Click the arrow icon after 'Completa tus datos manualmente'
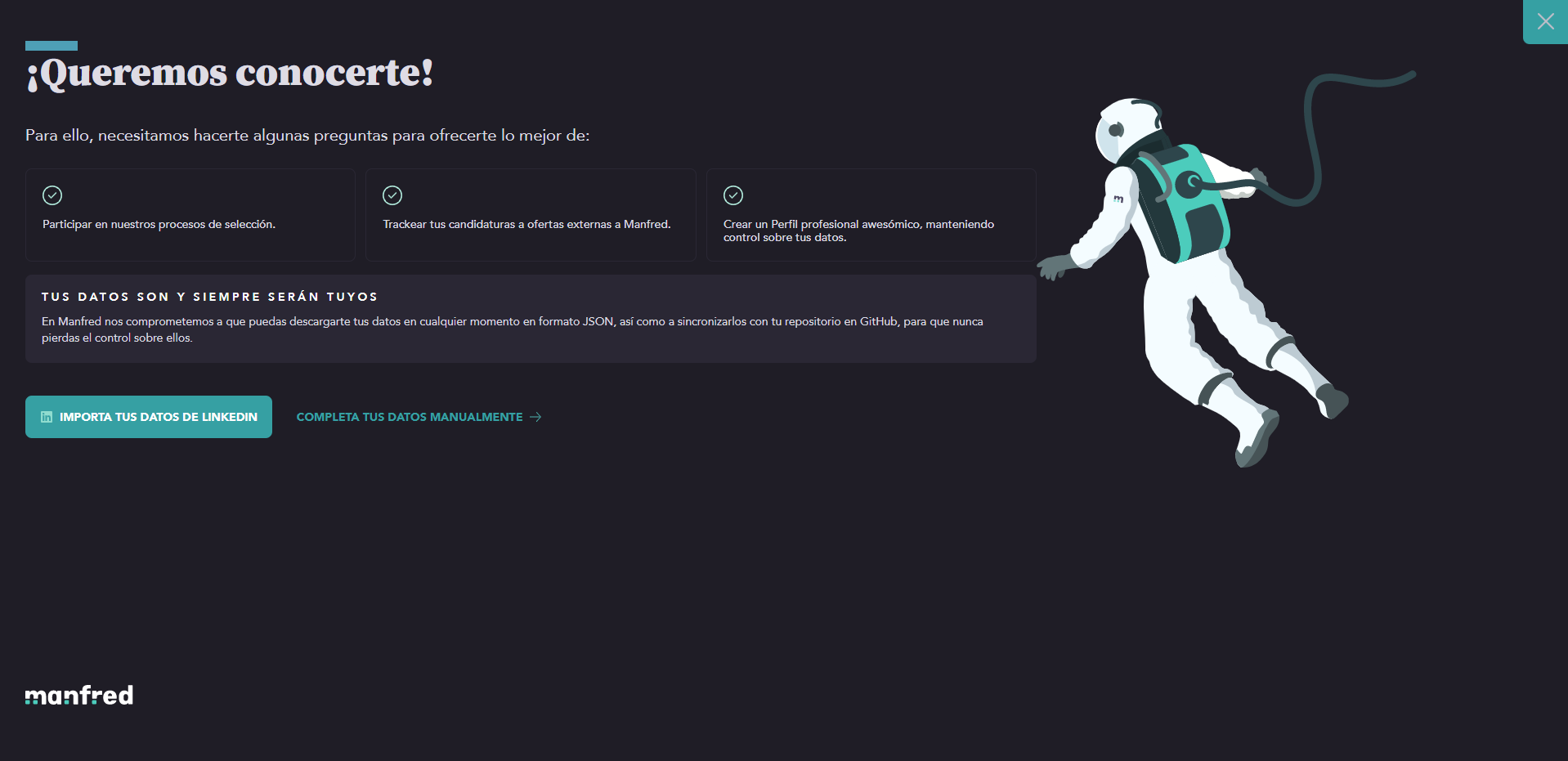This screenshot has height=761, width=1568. pyautogui.click(x=535, y=417)
